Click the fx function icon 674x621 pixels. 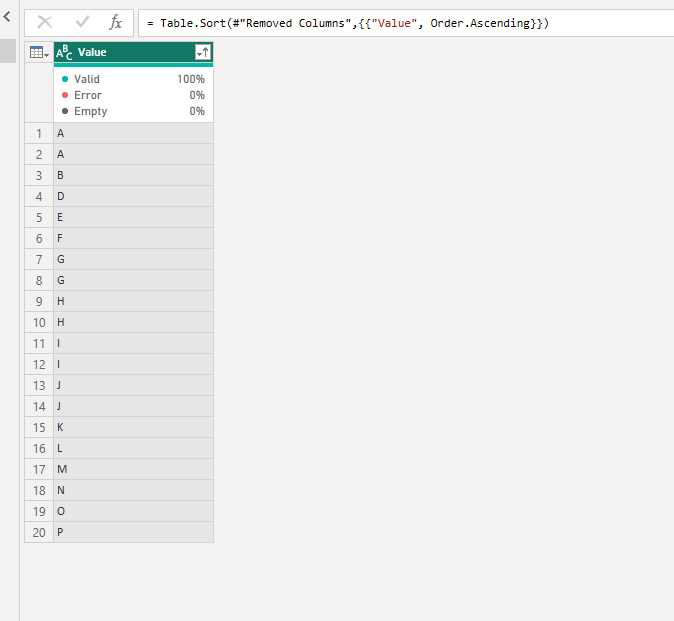115,22
